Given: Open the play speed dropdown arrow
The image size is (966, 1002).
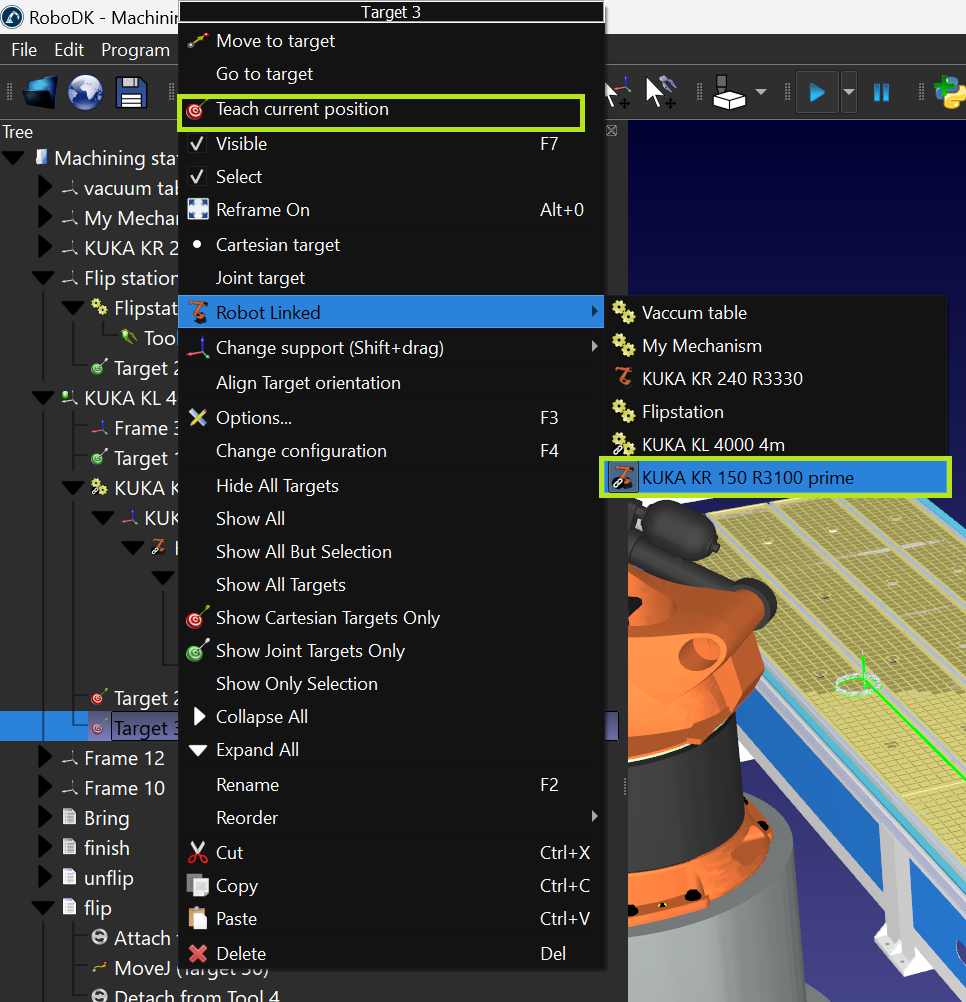Looking at the screenshot, I should (x=849, y=92).
